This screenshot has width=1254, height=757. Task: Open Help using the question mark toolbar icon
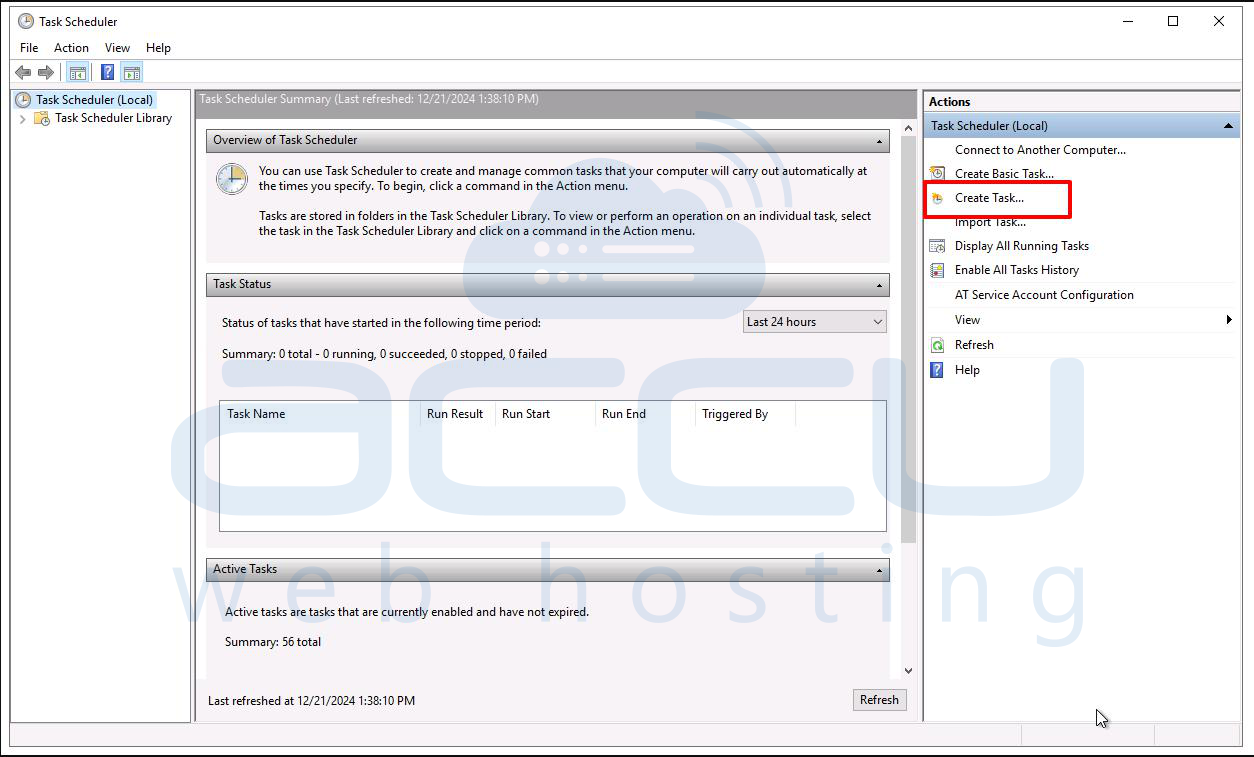pos(106,71)
